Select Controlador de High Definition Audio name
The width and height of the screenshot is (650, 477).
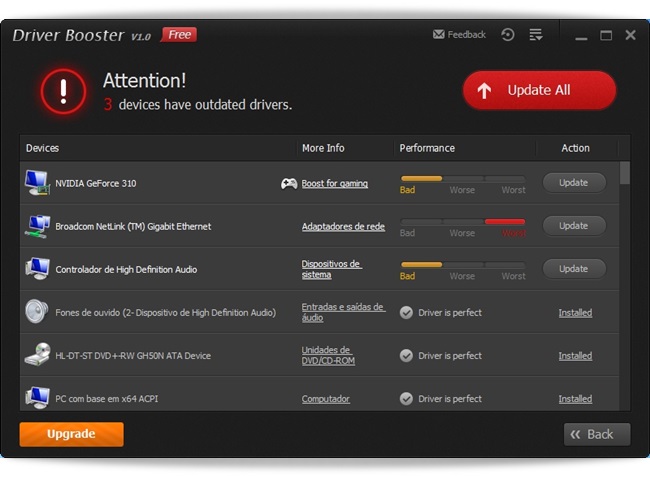126,270
